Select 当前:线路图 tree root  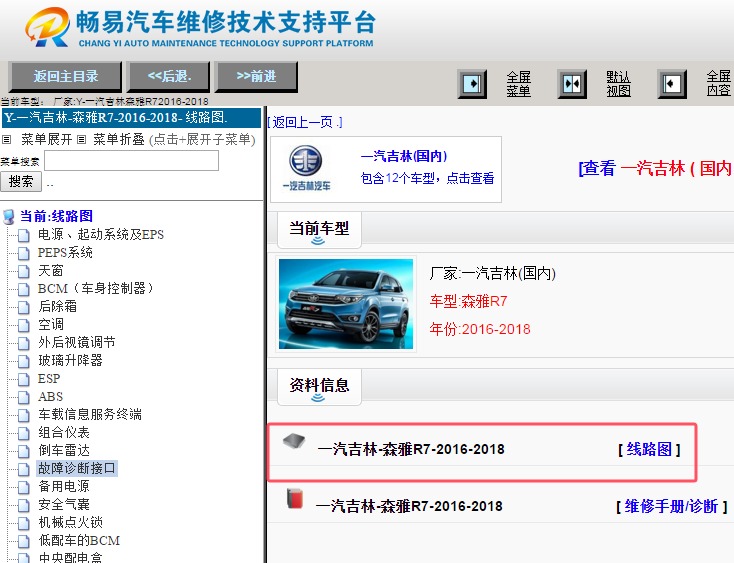[x=56, y=216]
